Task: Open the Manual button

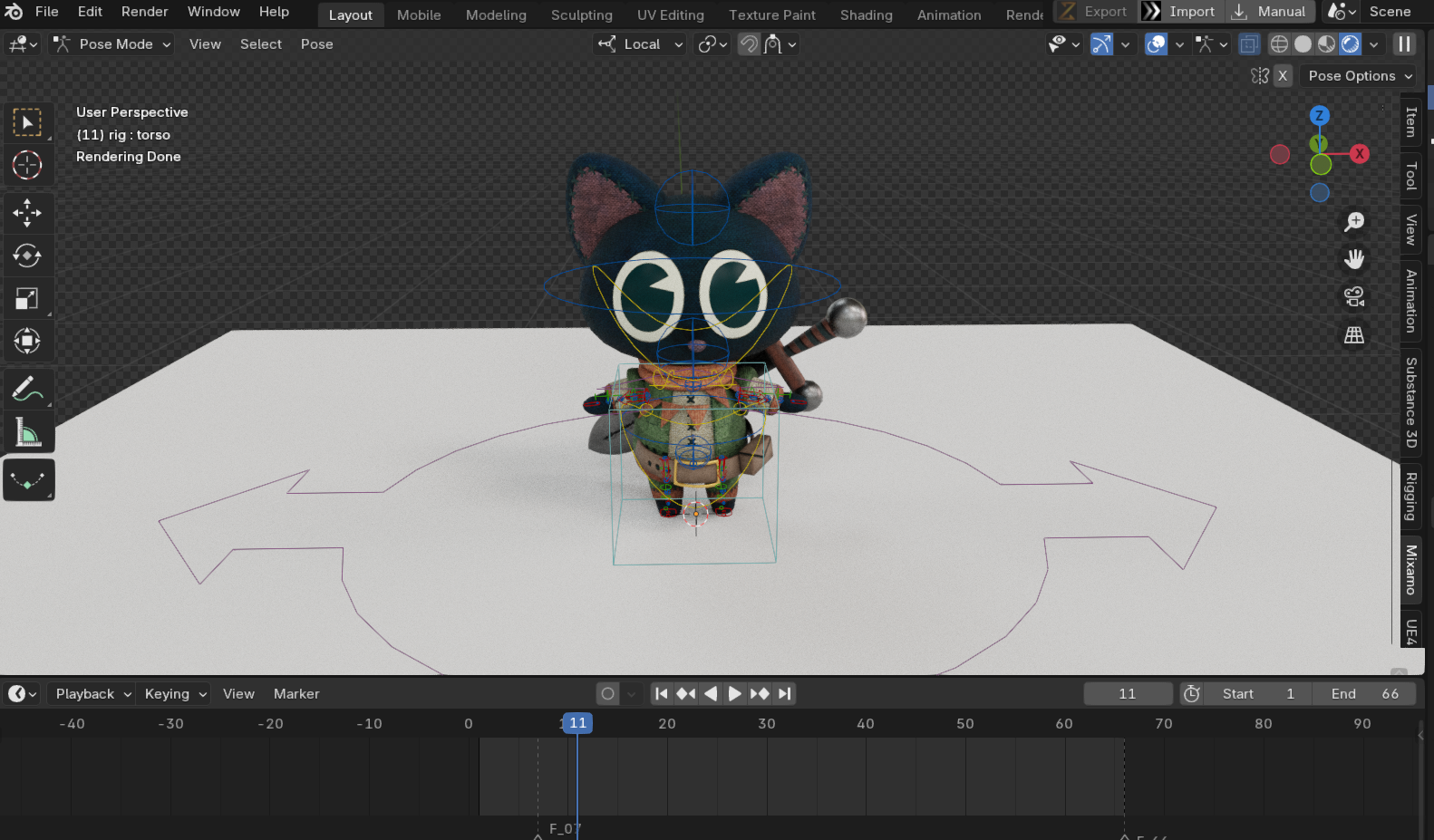Action: tap(1270, 12)
